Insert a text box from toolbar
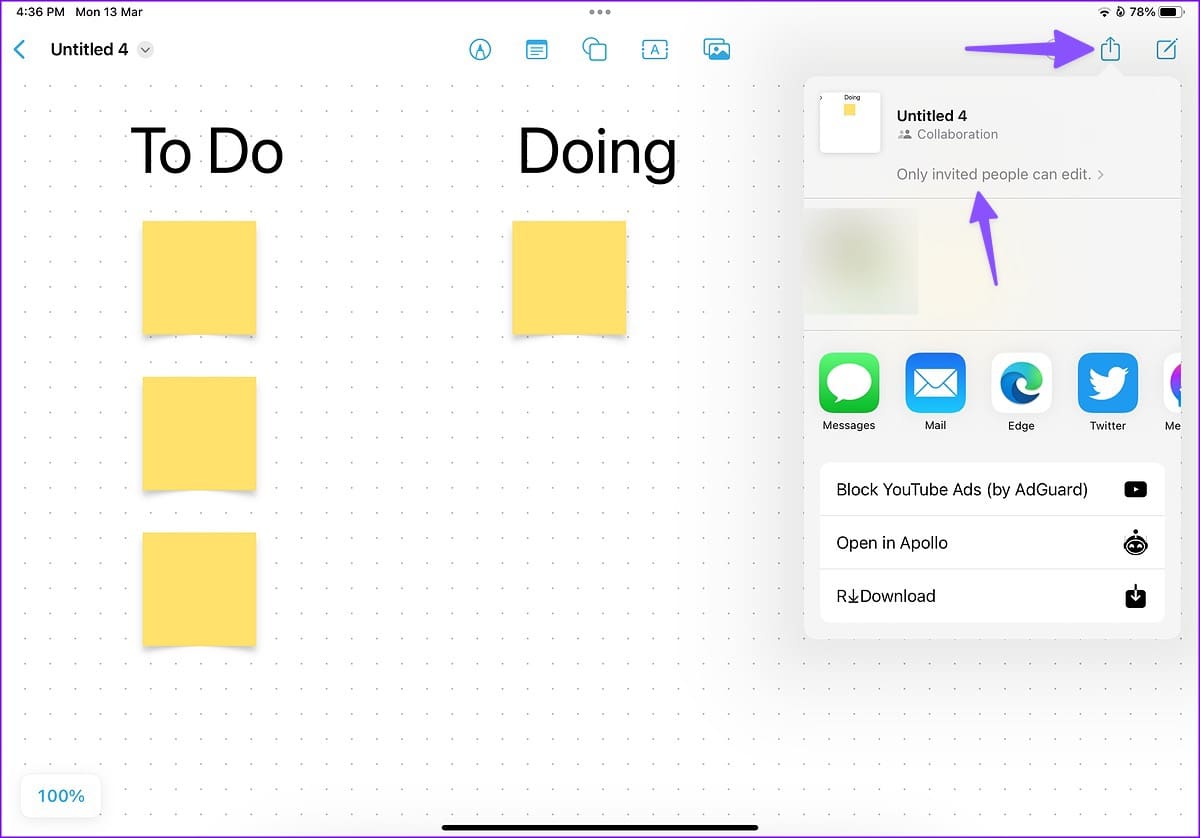Viewport: 1200px width, 838px height. 655,49
